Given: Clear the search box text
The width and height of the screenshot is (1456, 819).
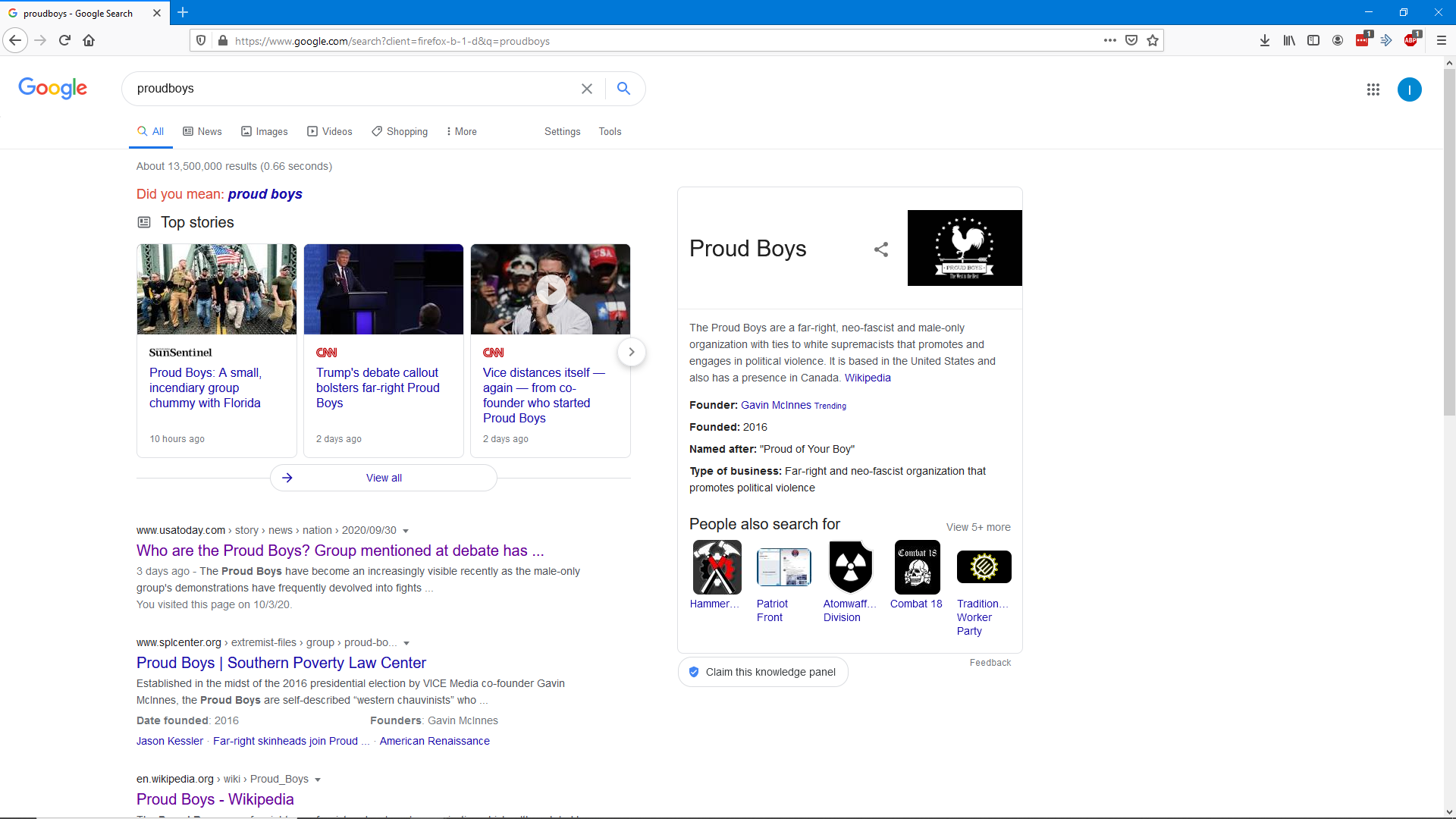Looking at the screenshot, I should click(587, 89).
